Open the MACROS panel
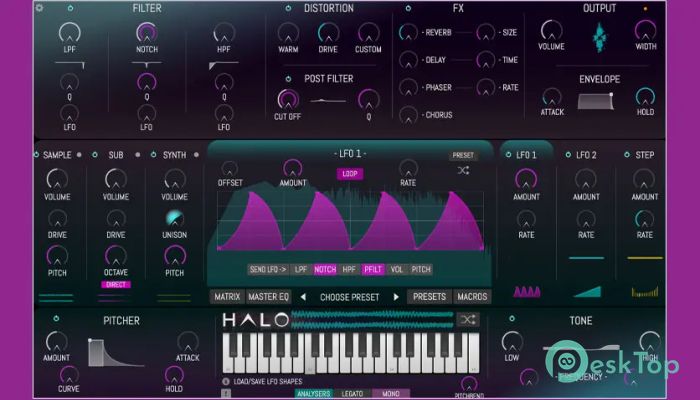700x400 pixels. pyautogui.click(x=472, y=297)
